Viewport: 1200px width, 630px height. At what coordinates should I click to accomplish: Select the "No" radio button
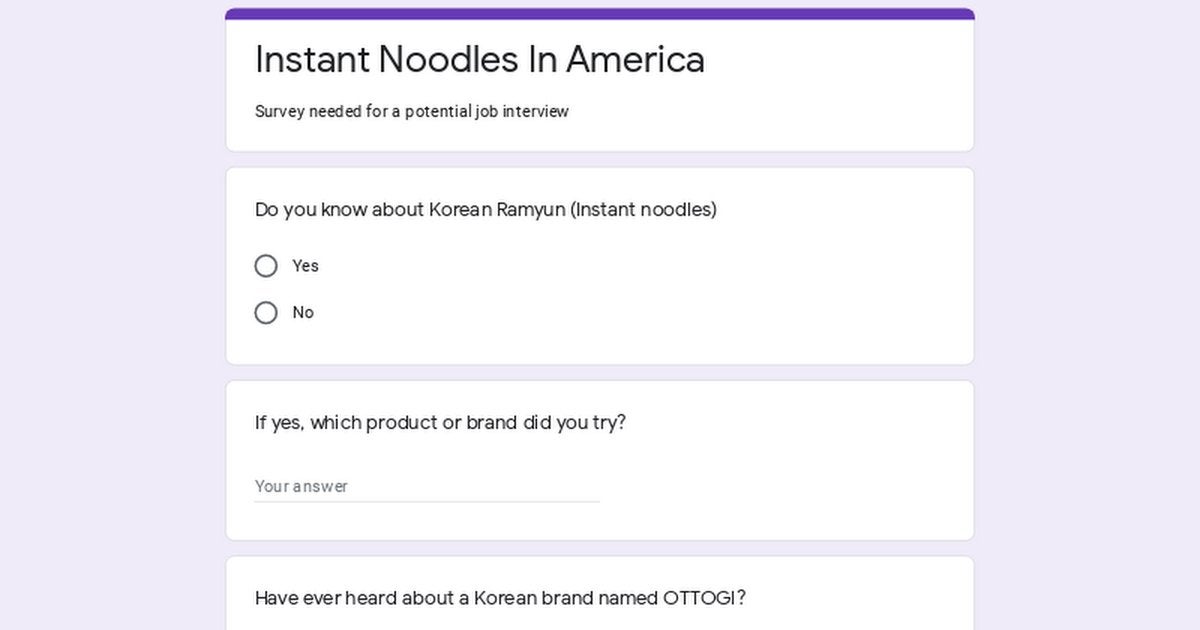pyautogui.click(x=266, y=313)
